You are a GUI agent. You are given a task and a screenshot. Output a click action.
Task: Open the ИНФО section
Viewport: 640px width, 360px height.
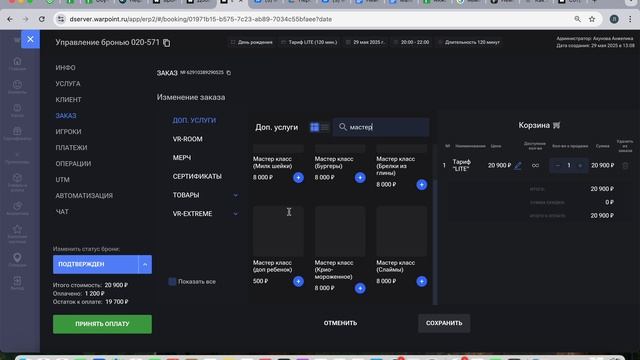pos(65,68)
